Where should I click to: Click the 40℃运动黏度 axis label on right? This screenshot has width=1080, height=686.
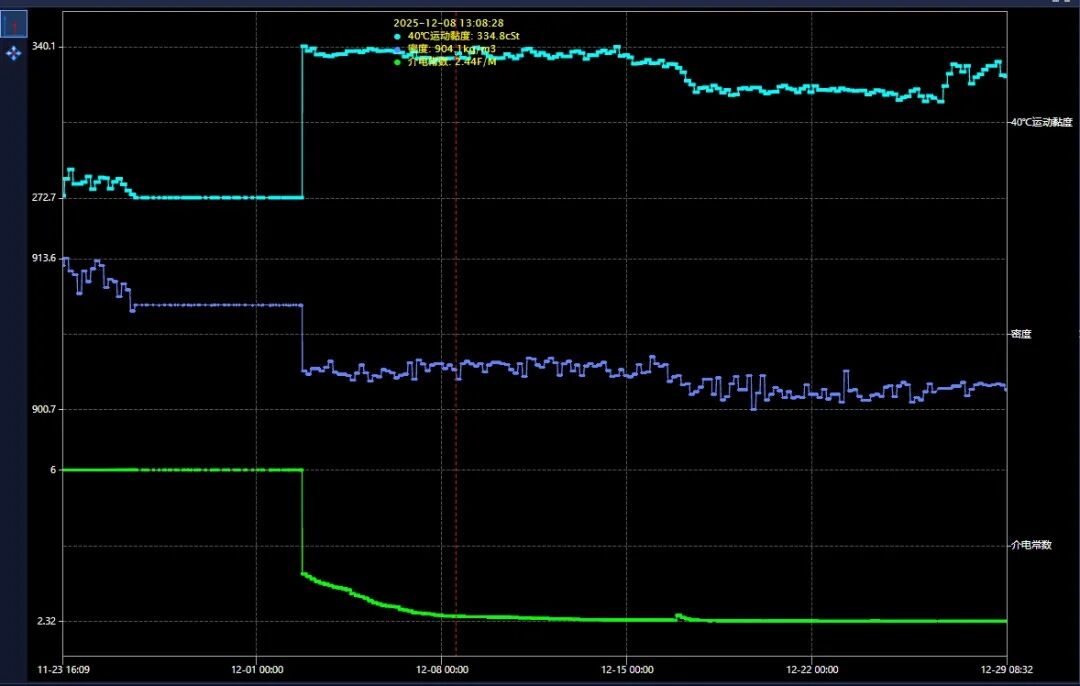tap(1043, 122)
